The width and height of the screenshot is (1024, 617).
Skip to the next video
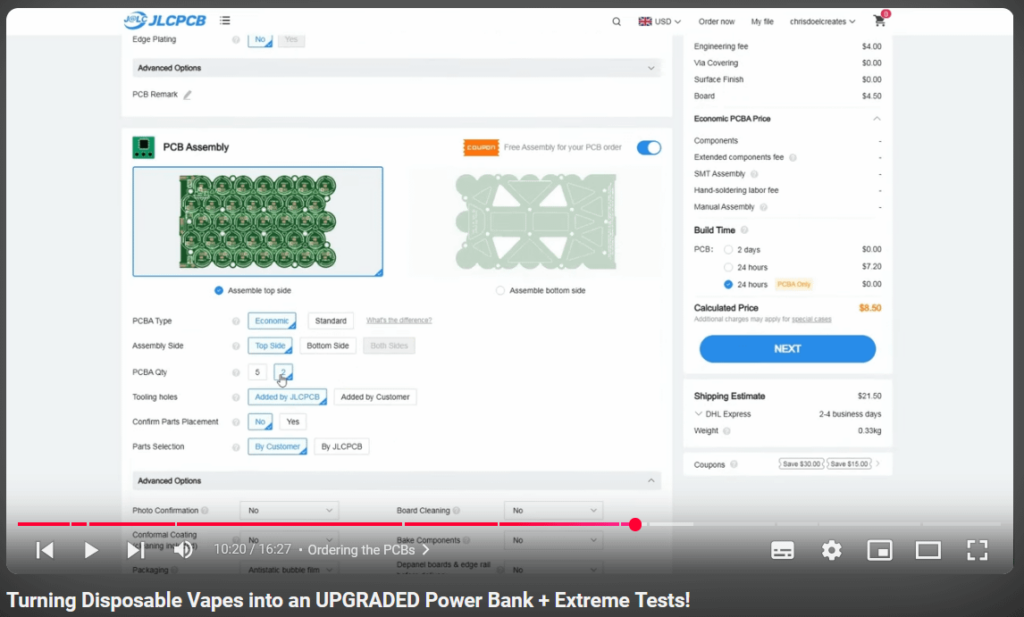click(x=135, y=550)
